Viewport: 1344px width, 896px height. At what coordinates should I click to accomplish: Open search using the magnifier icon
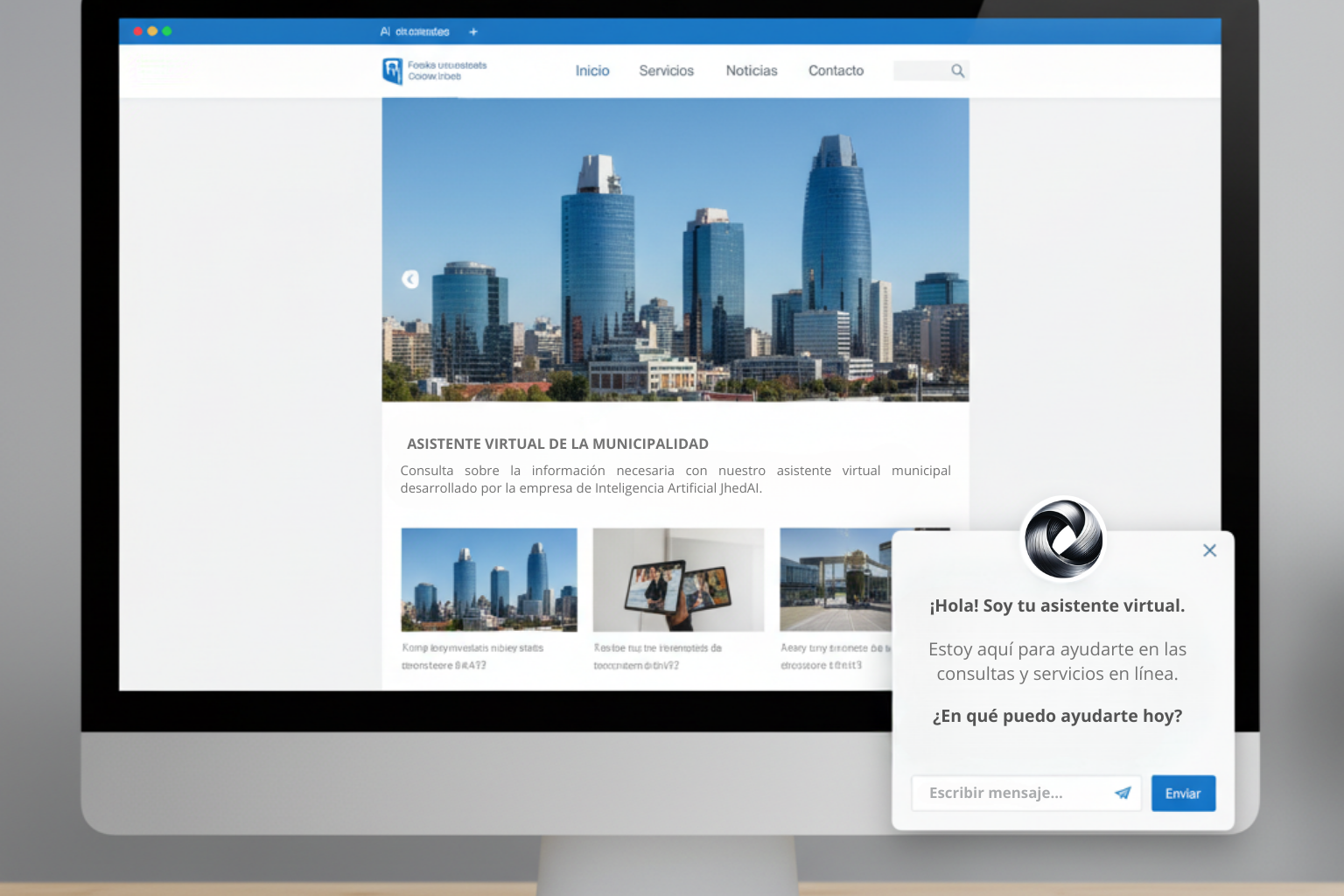958,70
